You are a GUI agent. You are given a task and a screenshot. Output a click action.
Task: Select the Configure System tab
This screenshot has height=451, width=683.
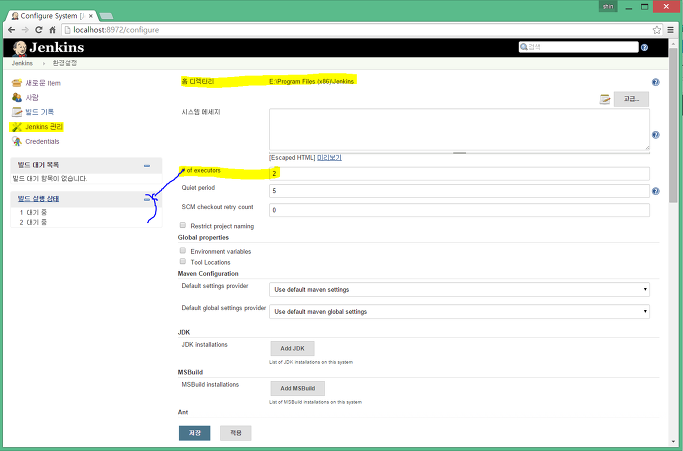51,16
